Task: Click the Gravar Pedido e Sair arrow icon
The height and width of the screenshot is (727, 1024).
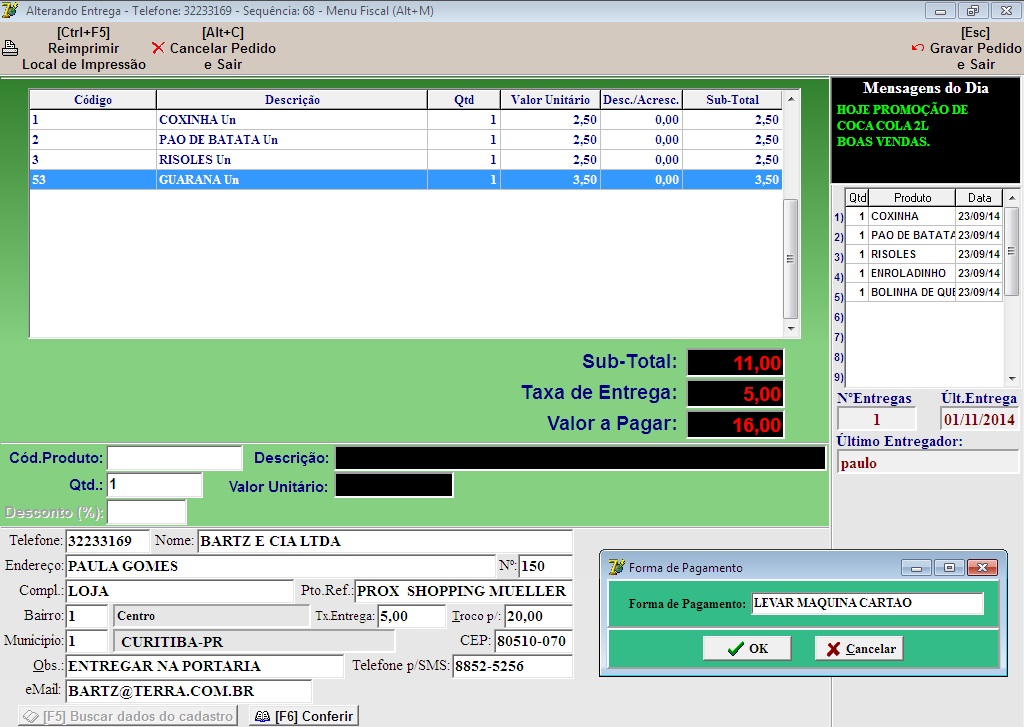Action: tap(918, 48)
